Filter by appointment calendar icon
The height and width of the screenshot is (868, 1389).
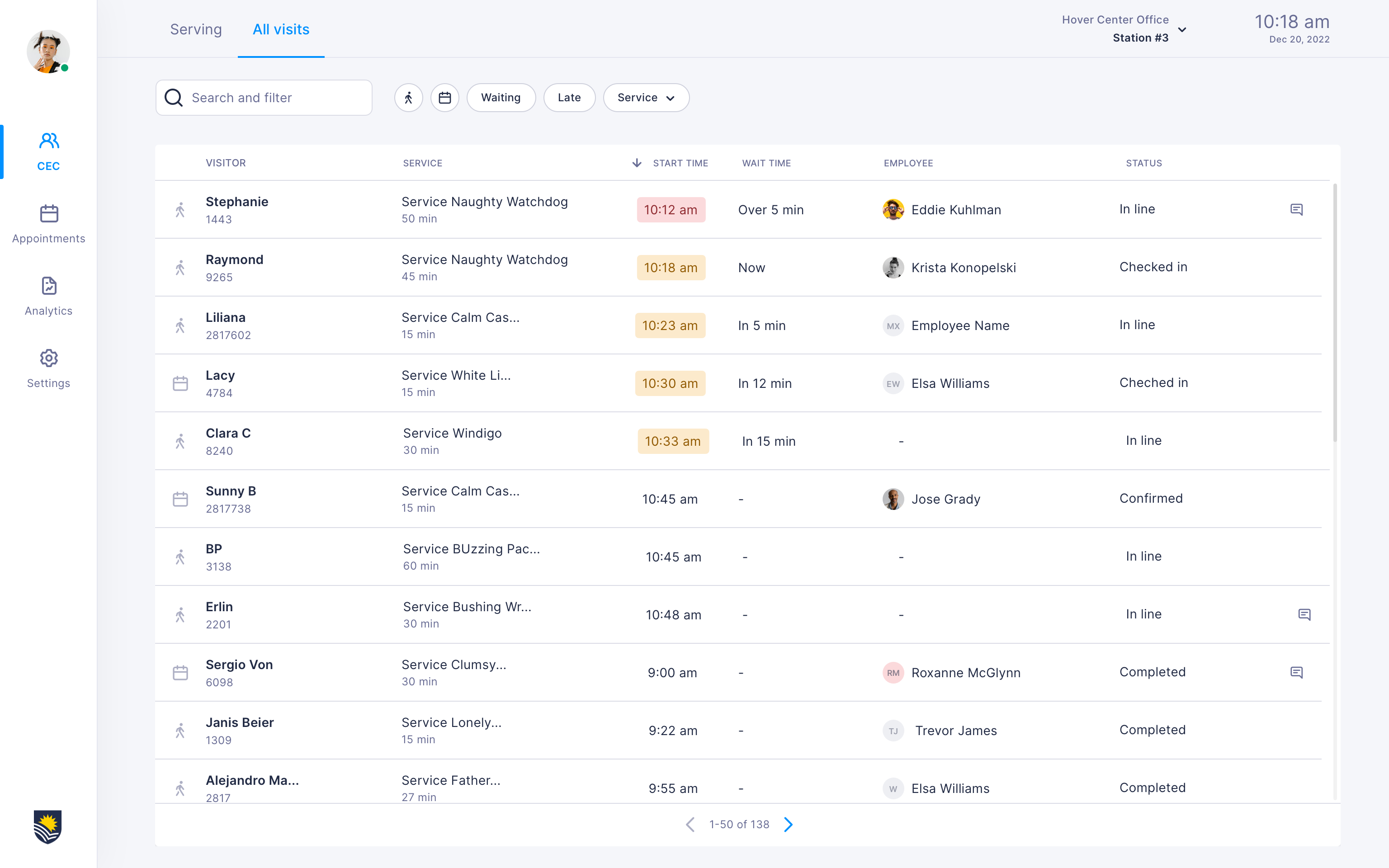(x=445, y=98)
